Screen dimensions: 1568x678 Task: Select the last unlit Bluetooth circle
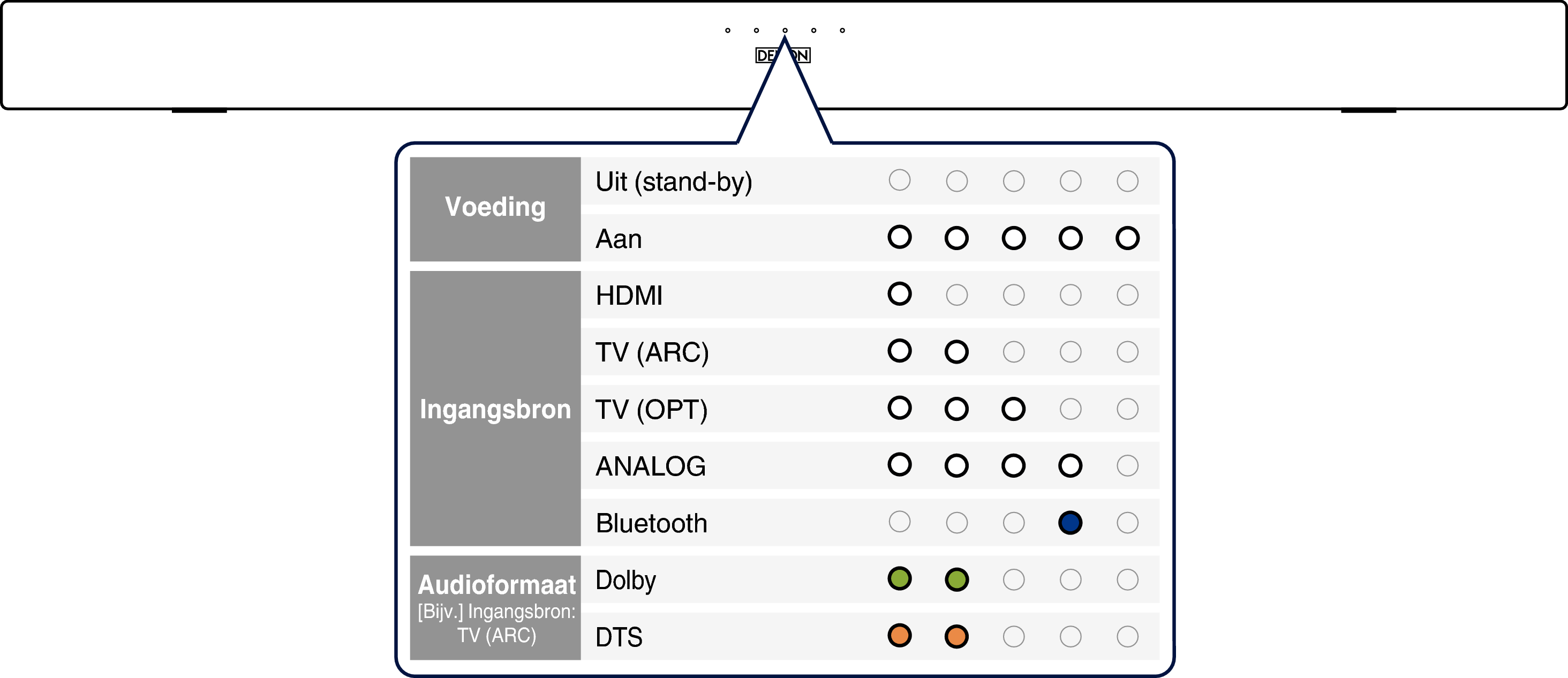click(x=1127, y=522)
